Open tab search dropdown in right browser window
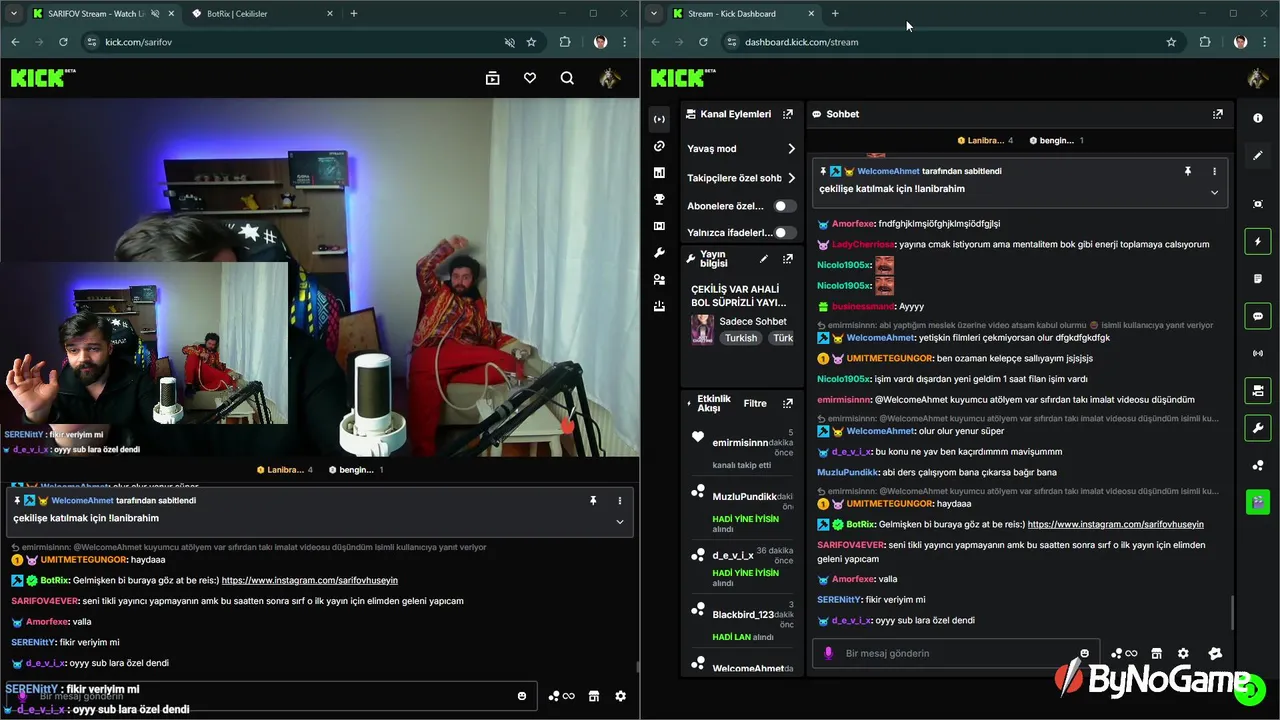 click(653, 14)
